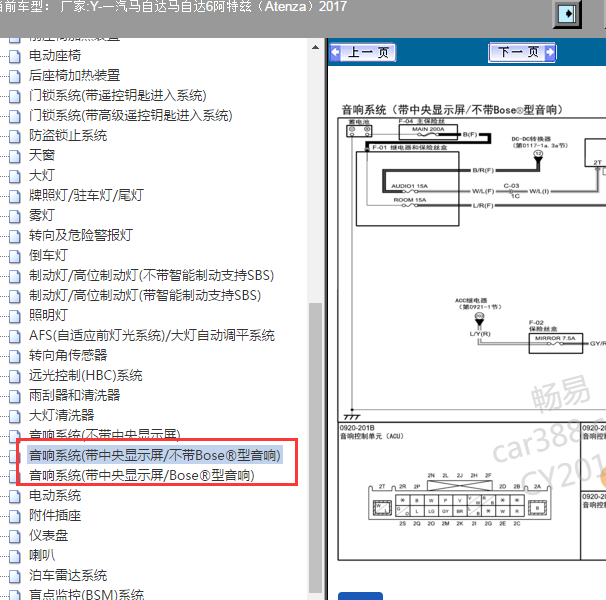Open 雨刮器和清洗器 entry
This screenshot has height=600, width=606.
point(75,395)
